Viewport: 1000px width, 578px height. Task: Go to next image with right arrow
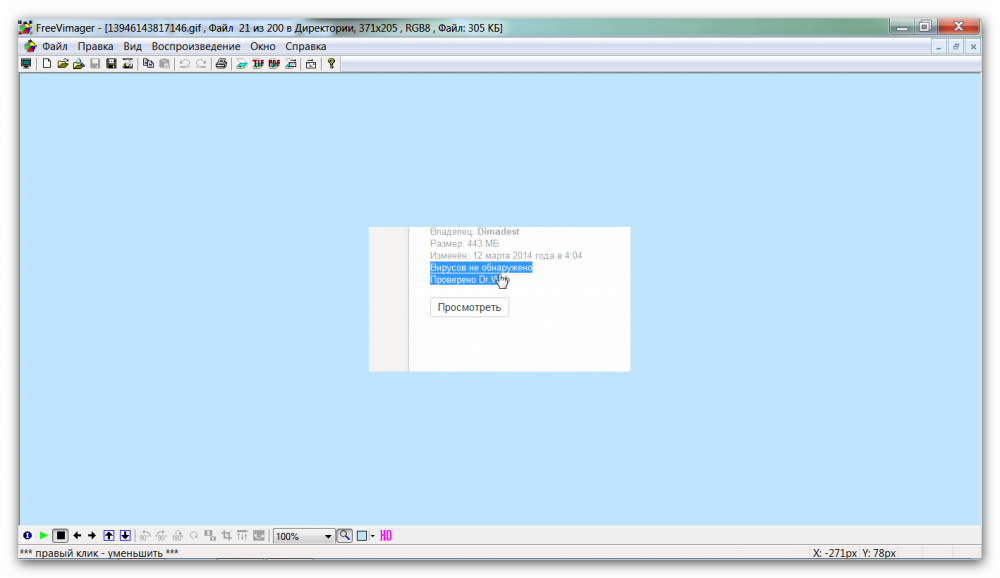pos(92,536)
